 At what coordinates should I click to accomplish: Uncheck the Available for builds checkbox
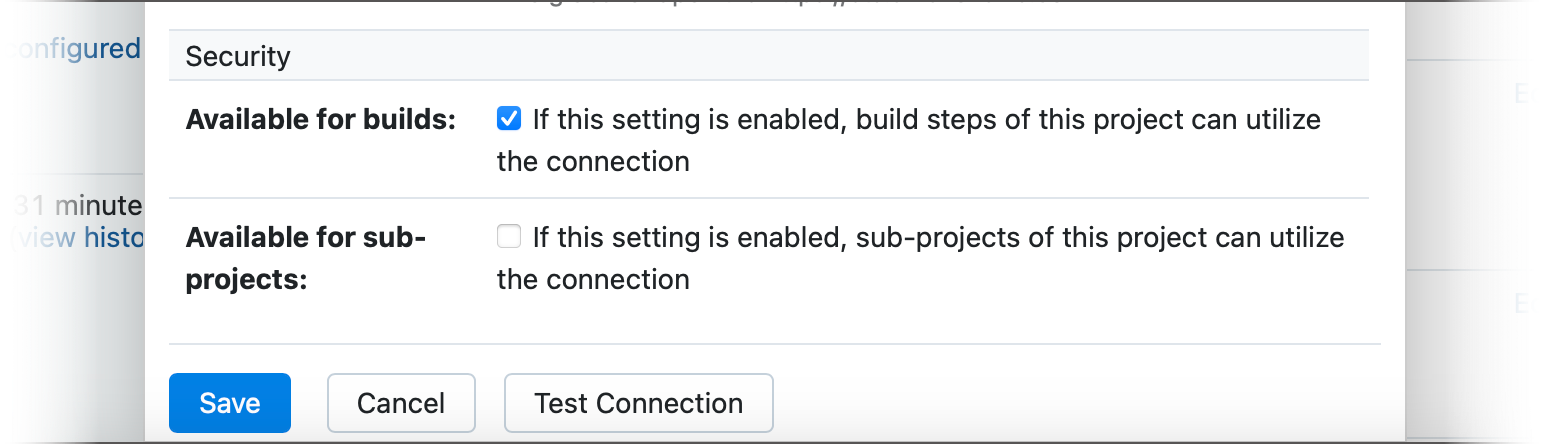point(509,120)
